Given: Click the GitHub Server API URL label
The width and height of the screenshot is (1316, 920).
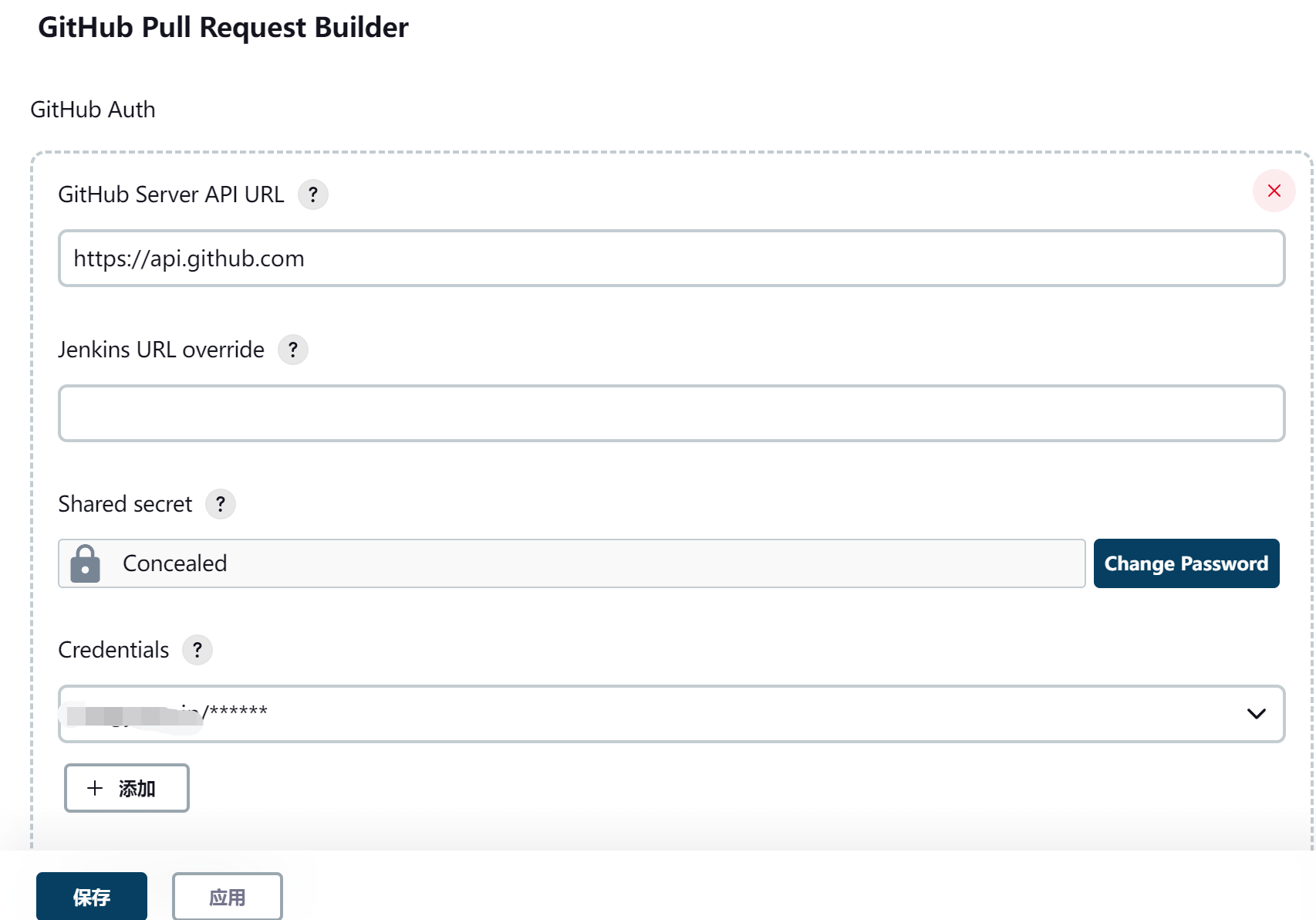Looking at the screenshot, I should click(171, 194).
